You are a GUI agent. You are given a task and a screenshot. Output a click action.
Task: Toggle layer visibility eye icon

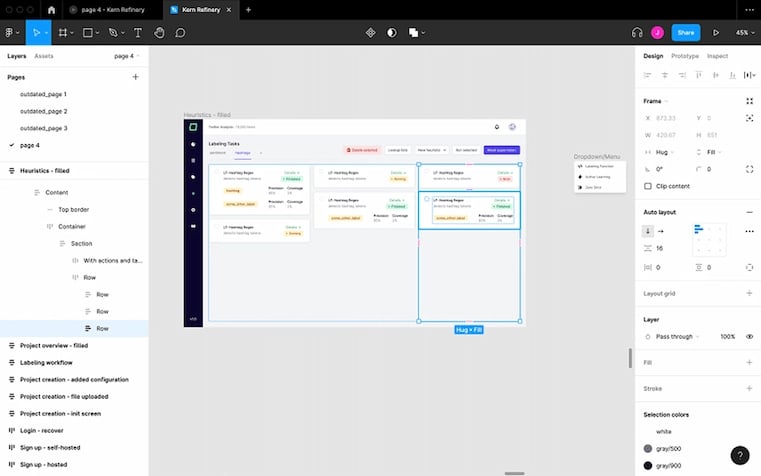[x=750, y=336]
